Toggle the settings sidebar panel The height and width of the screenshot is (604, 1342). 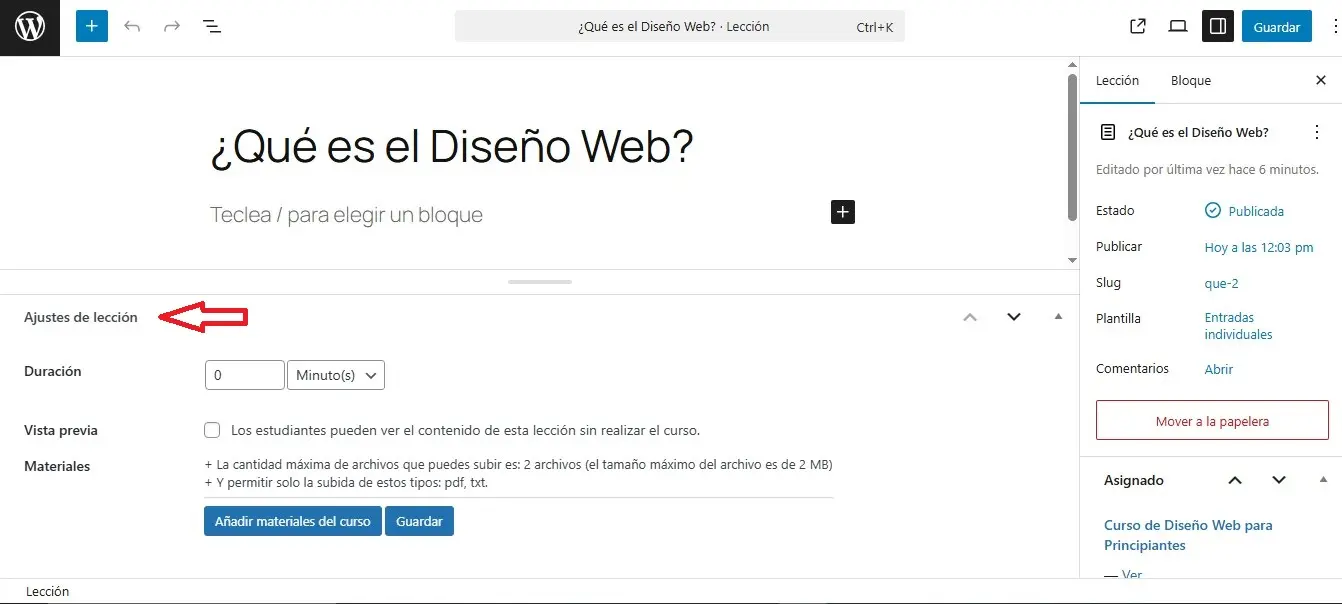(x=1218, y=27)
